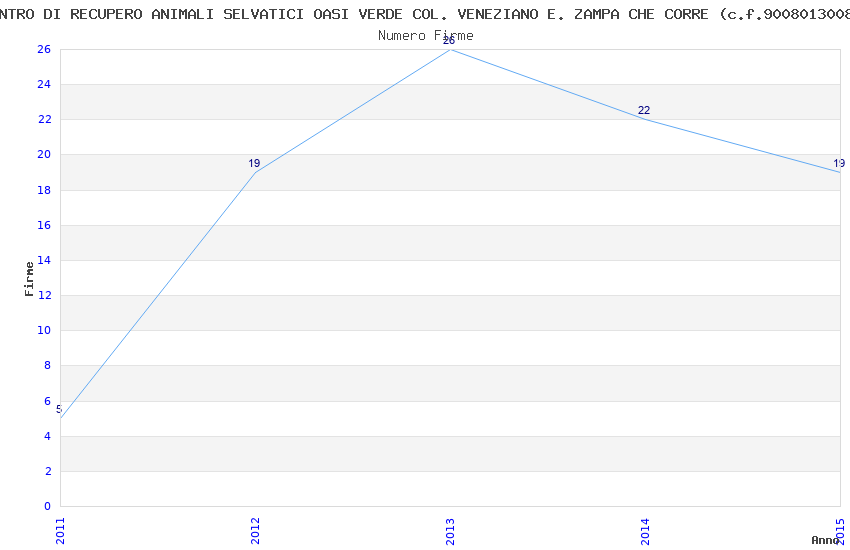
Task: Click the y-axis tick value 0
Action: coord(47,506)
